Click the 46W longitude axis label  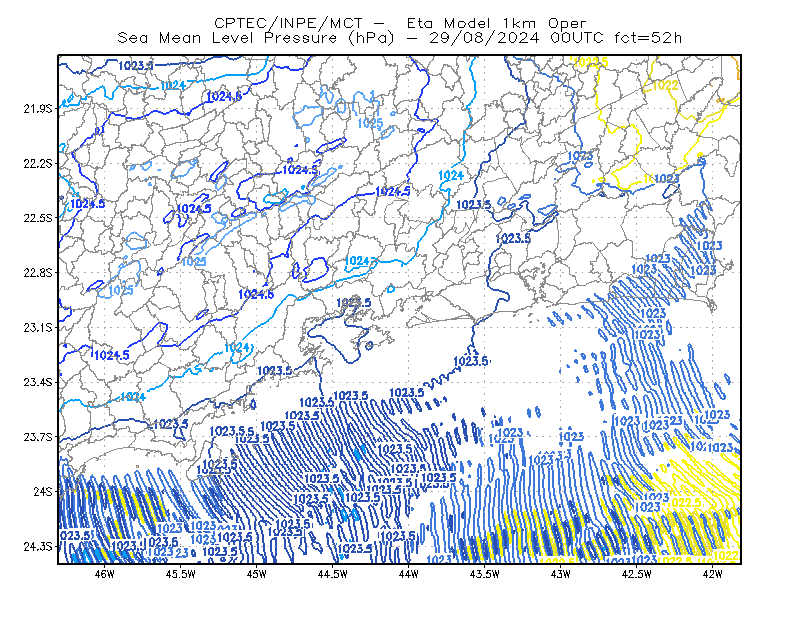pyautogui.click(x=105, y=574)
